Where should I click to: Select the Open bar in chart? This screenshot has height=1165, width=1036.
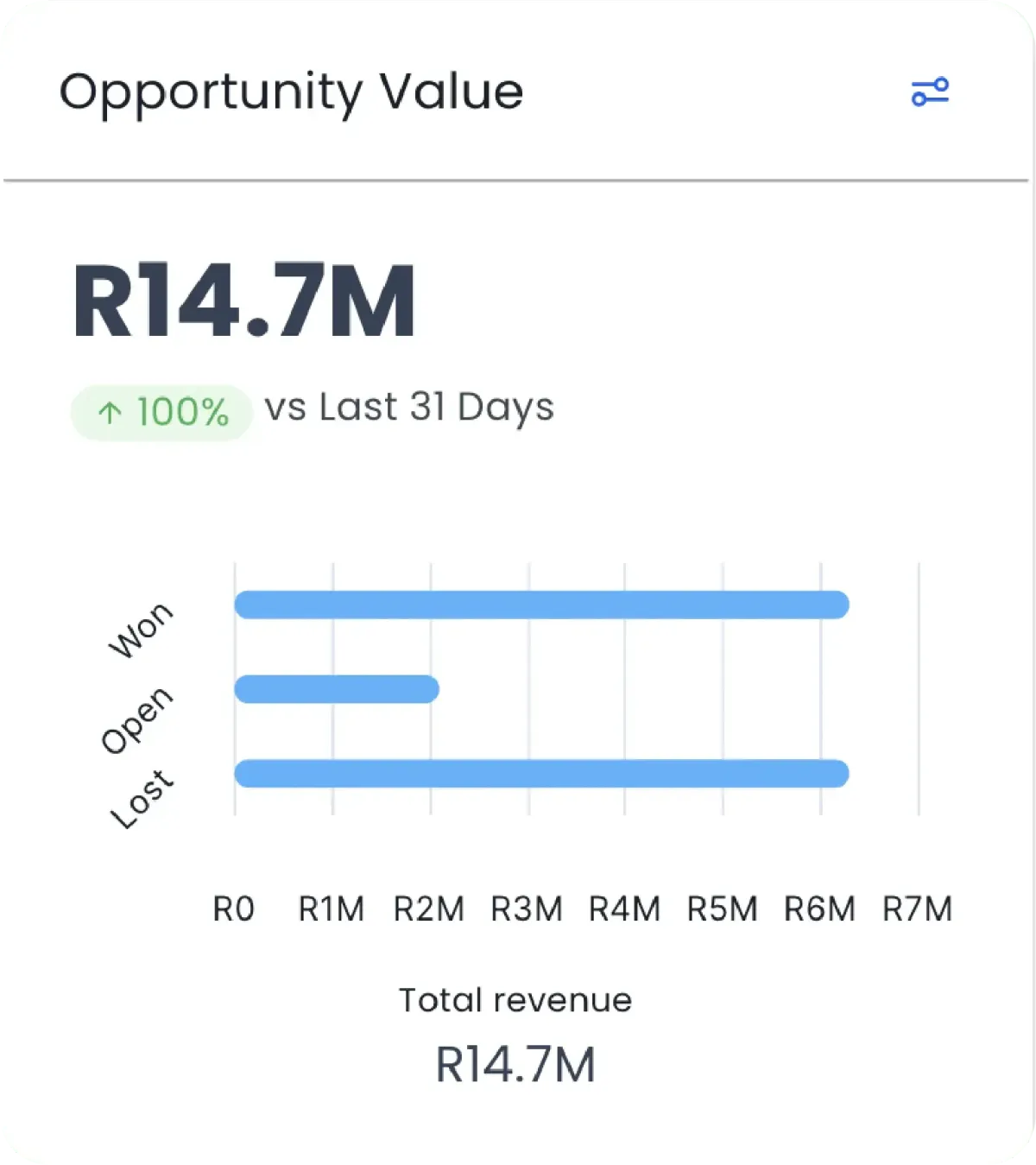pyautogui.click(x=337, y=689)
